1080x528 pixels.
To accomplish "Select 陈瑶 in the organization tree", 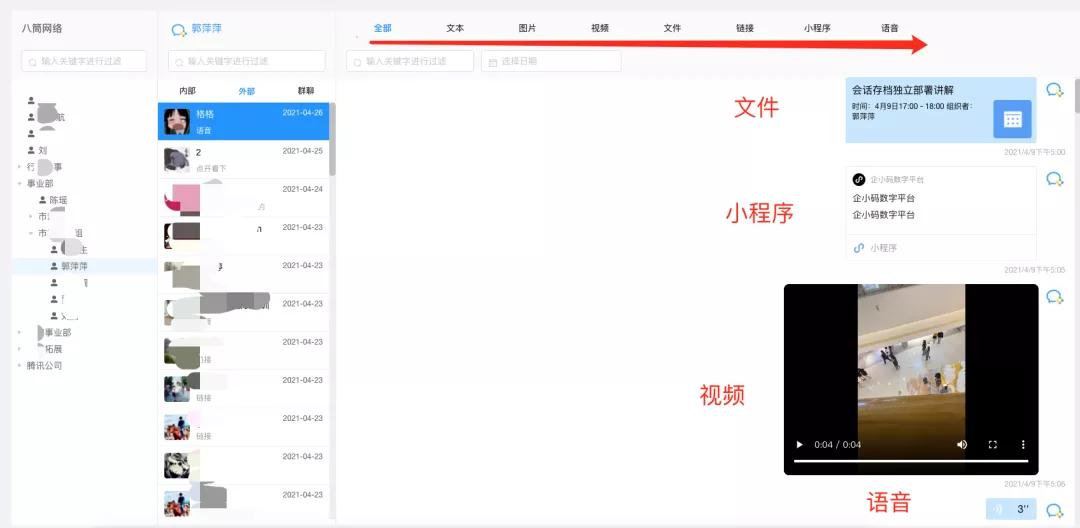I will 58,200.
